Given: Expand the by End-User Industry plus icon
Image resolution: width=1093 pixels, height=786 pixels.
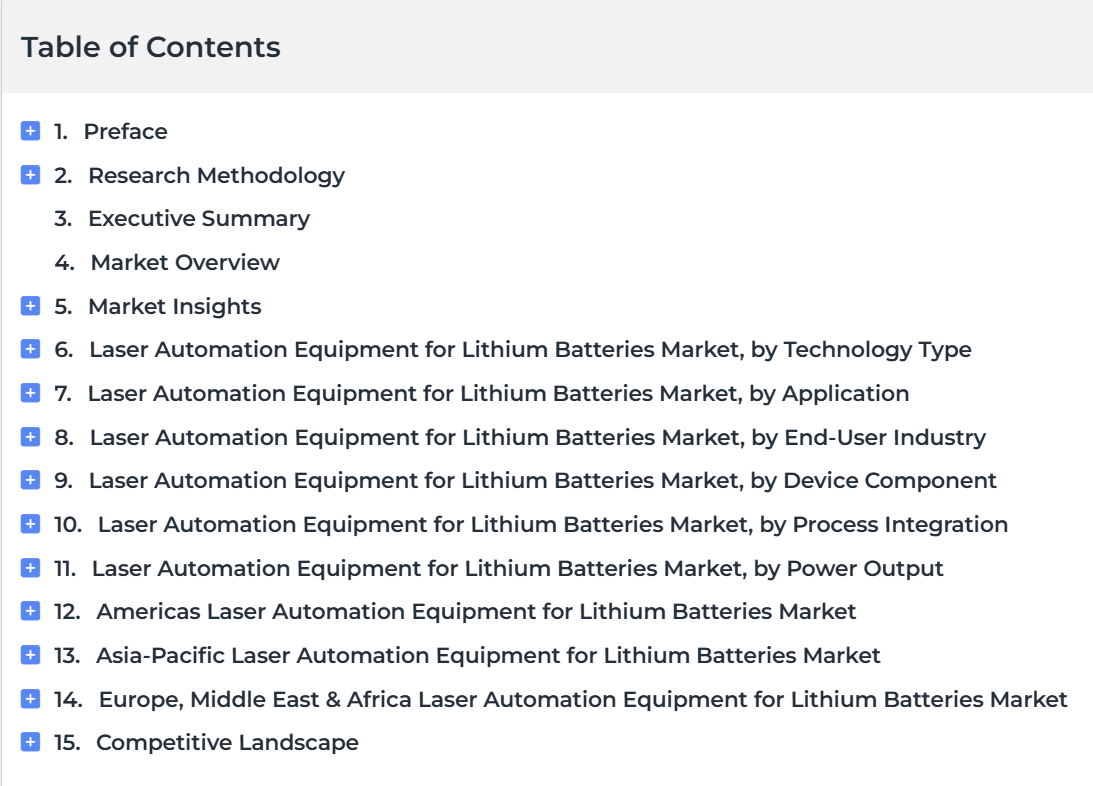Looking at the screenshot, I should click(x=30, y=436).
